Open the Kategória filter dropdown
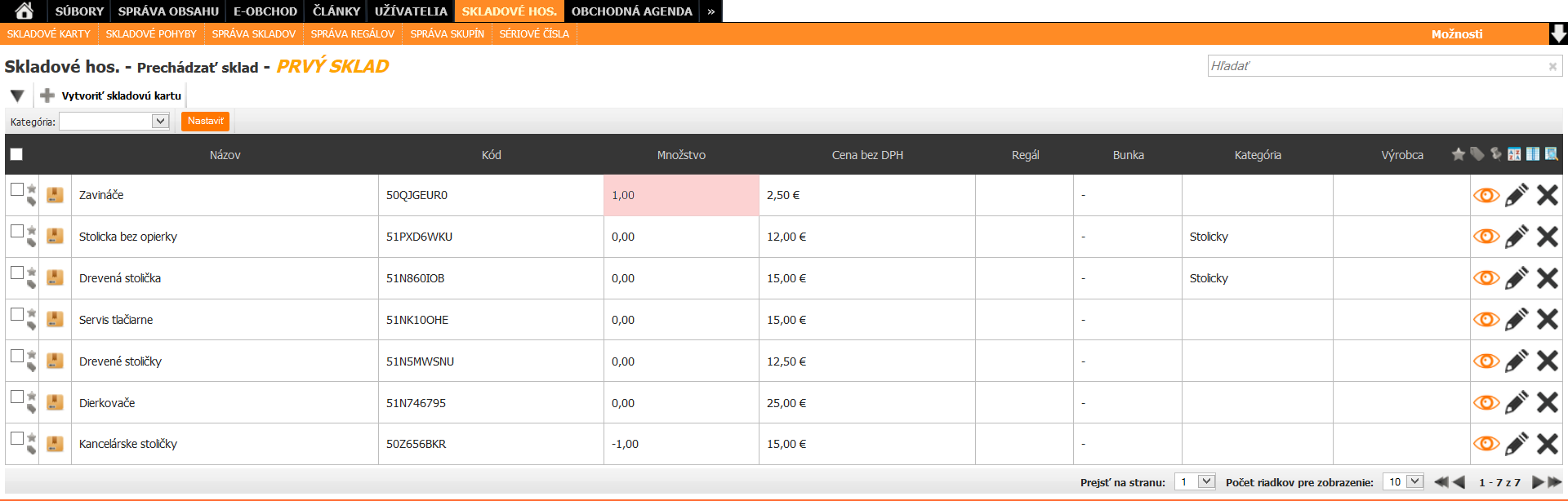Viewport: 1568px width, 501px height. (114, 122)
